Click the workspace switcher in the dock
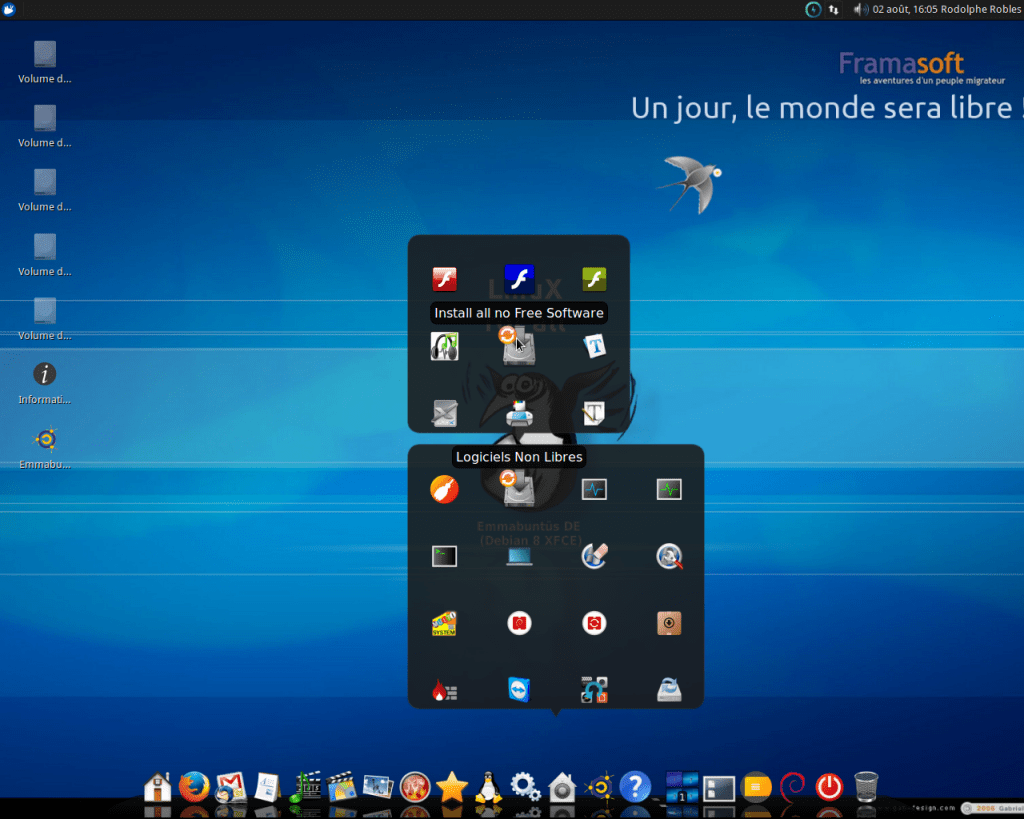 point(681,787)
